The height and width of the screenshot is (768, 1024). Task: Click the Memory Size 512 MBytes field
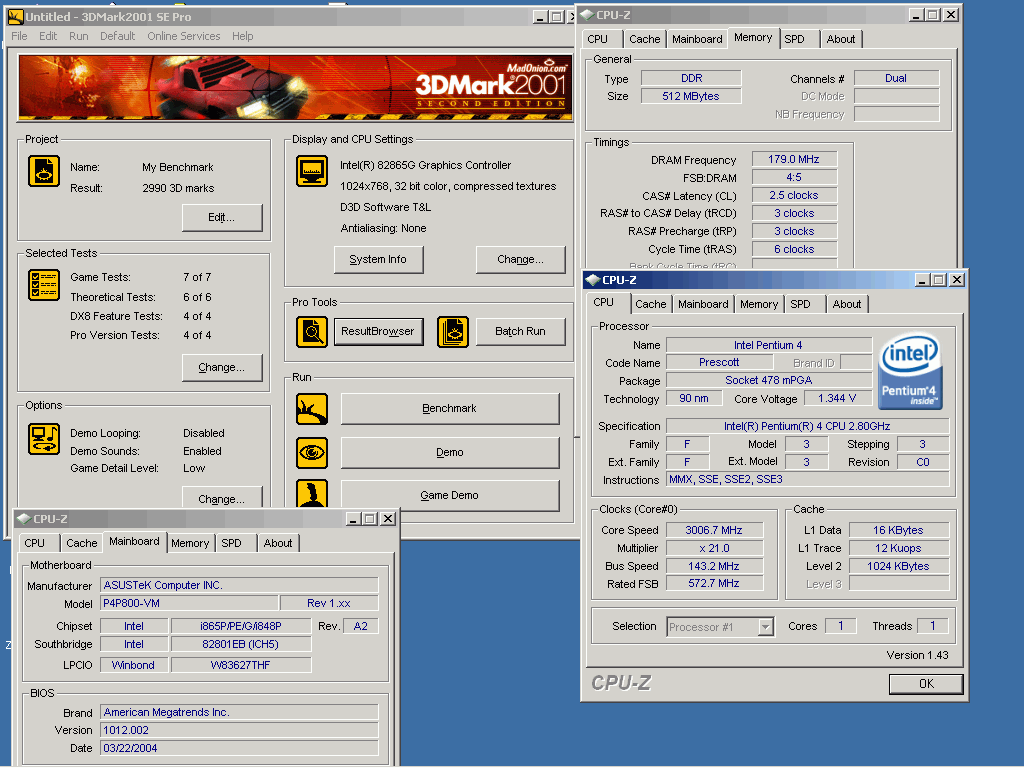click(x=692, y=97)
